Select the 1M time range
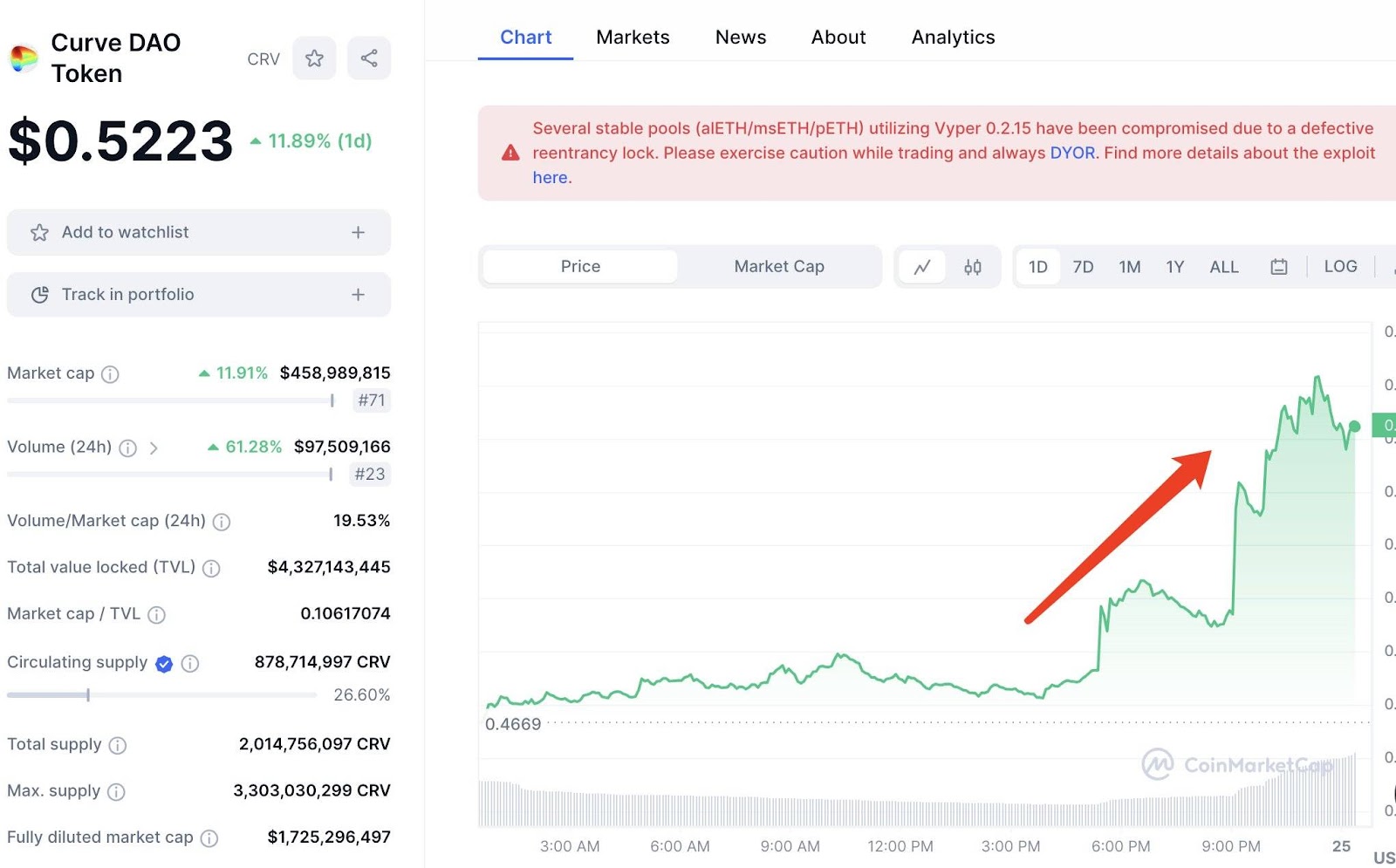The height and width of the screenshot is (868, 1396). tap(1130, 267)
